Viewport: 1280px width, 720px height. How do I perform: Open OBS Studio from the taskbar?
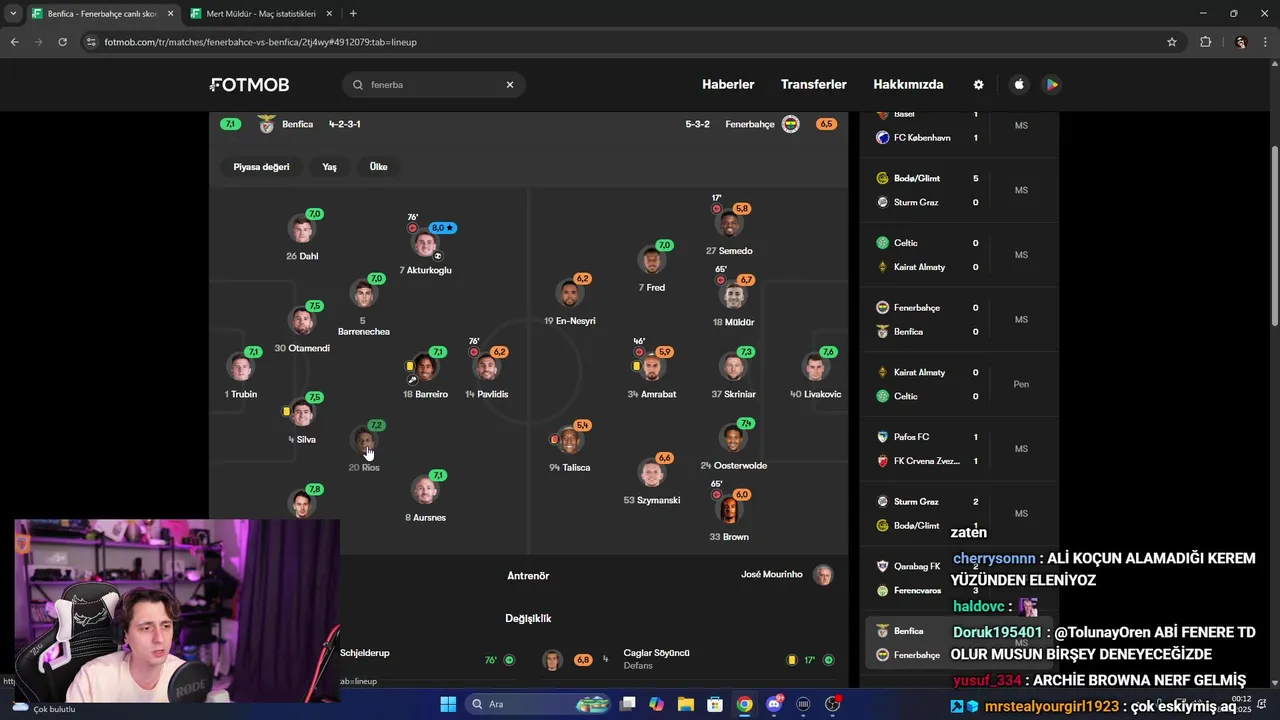pos(832,704)
